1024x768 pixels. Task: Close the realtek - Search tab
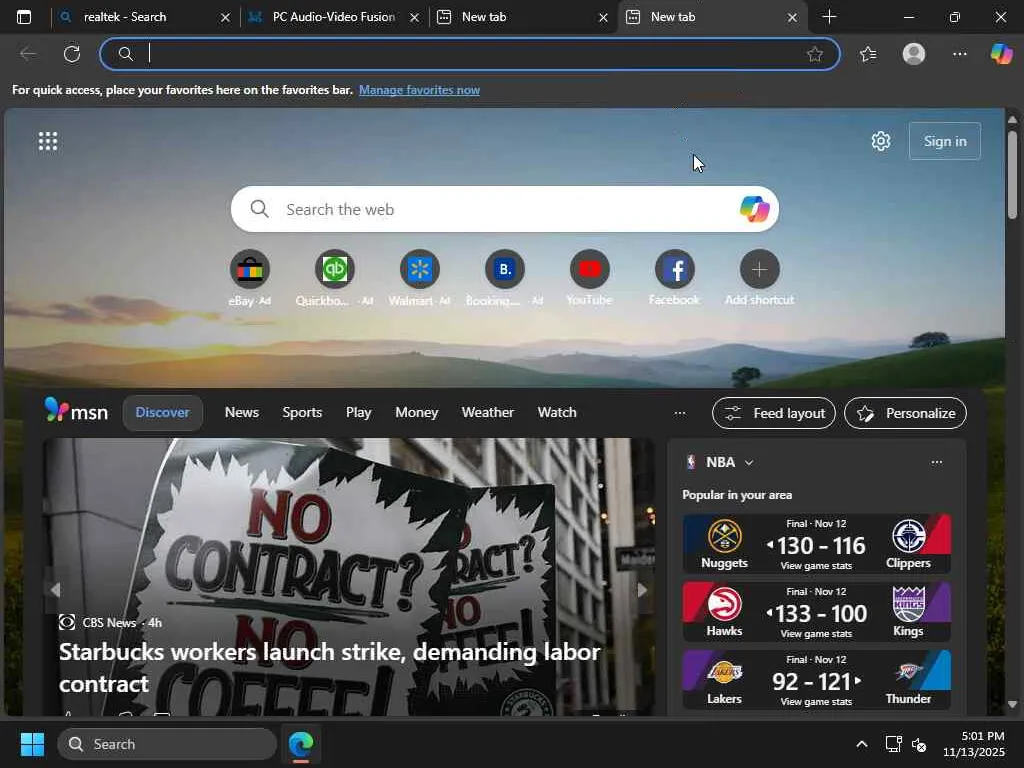tap(225, 18)
